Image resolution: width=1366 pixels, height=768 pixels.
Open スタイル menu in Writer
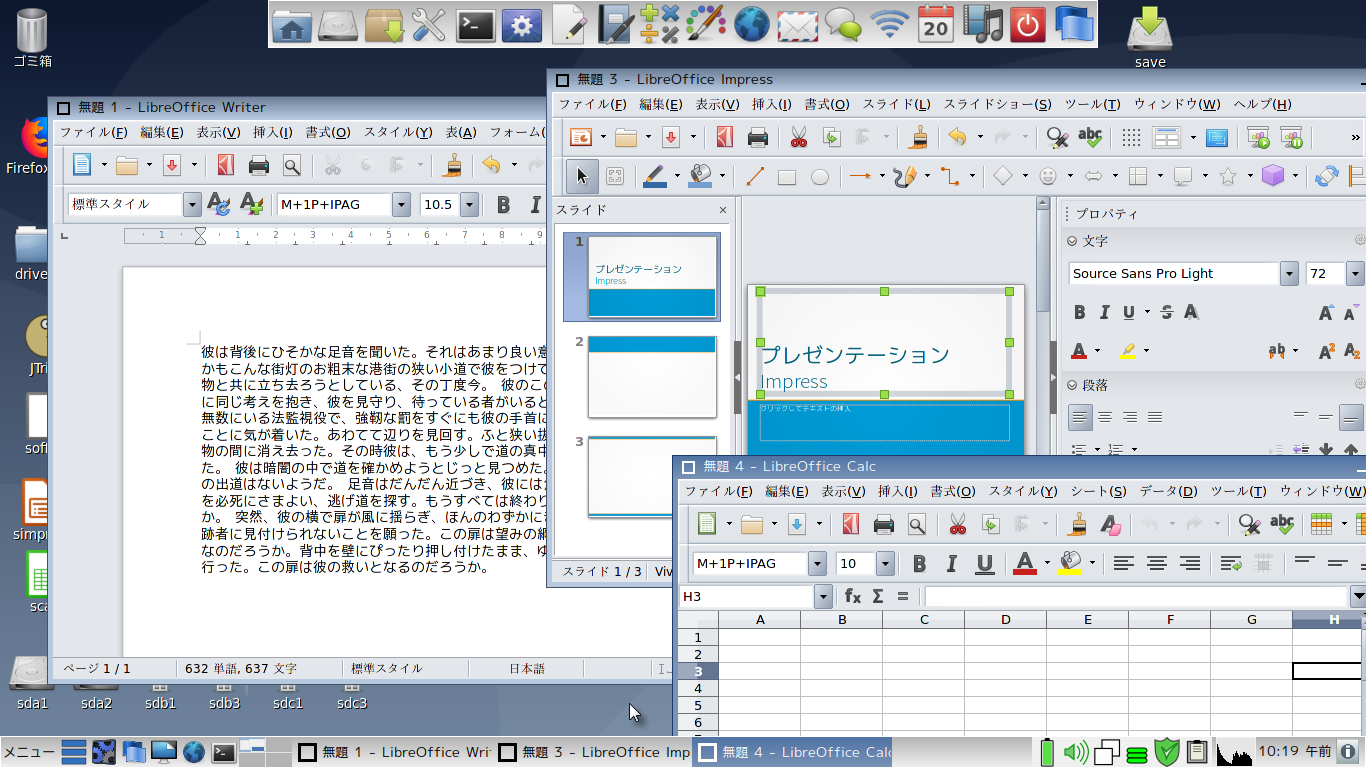tap(397, 132)
